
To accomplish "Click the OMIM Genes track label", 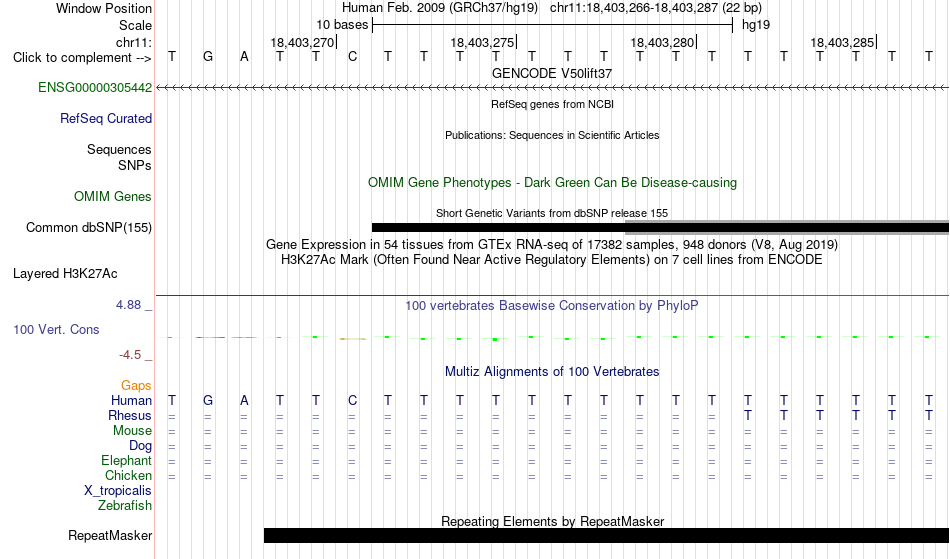I will pos(112,197).
